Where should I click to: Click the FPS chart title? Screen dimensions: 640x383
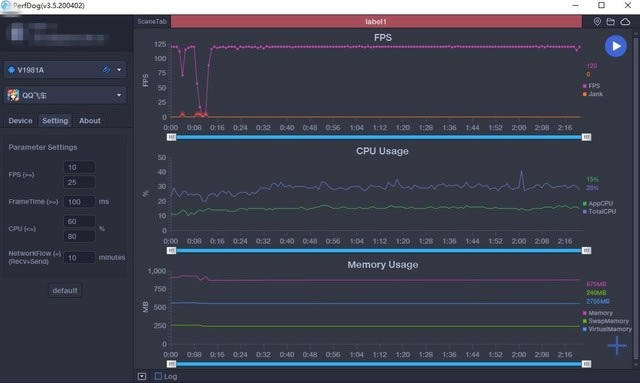pos(383,38)
